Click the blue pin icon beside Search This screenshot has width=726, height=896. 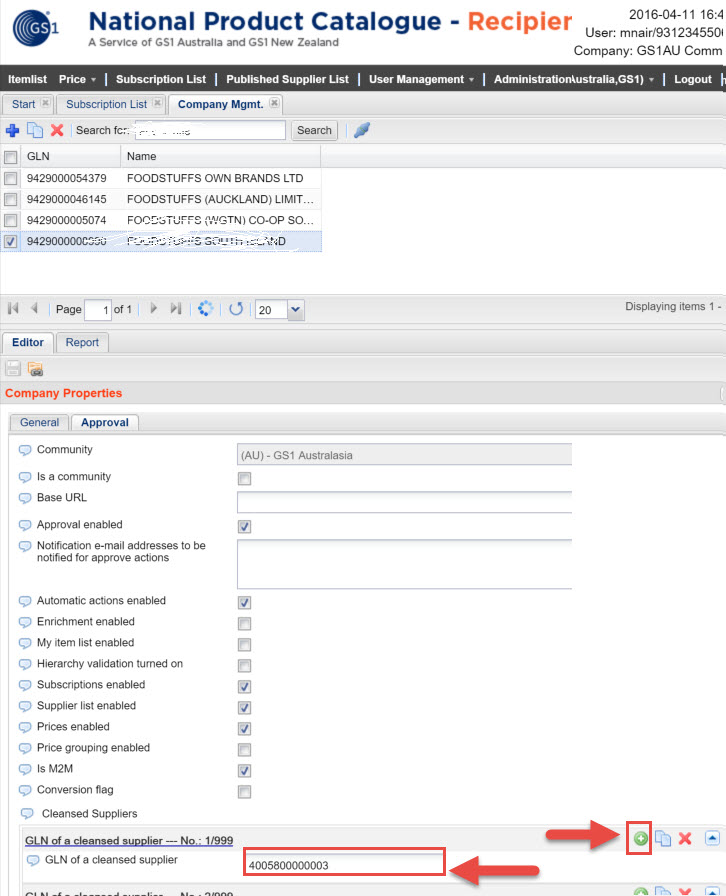(x=362, y=130)
